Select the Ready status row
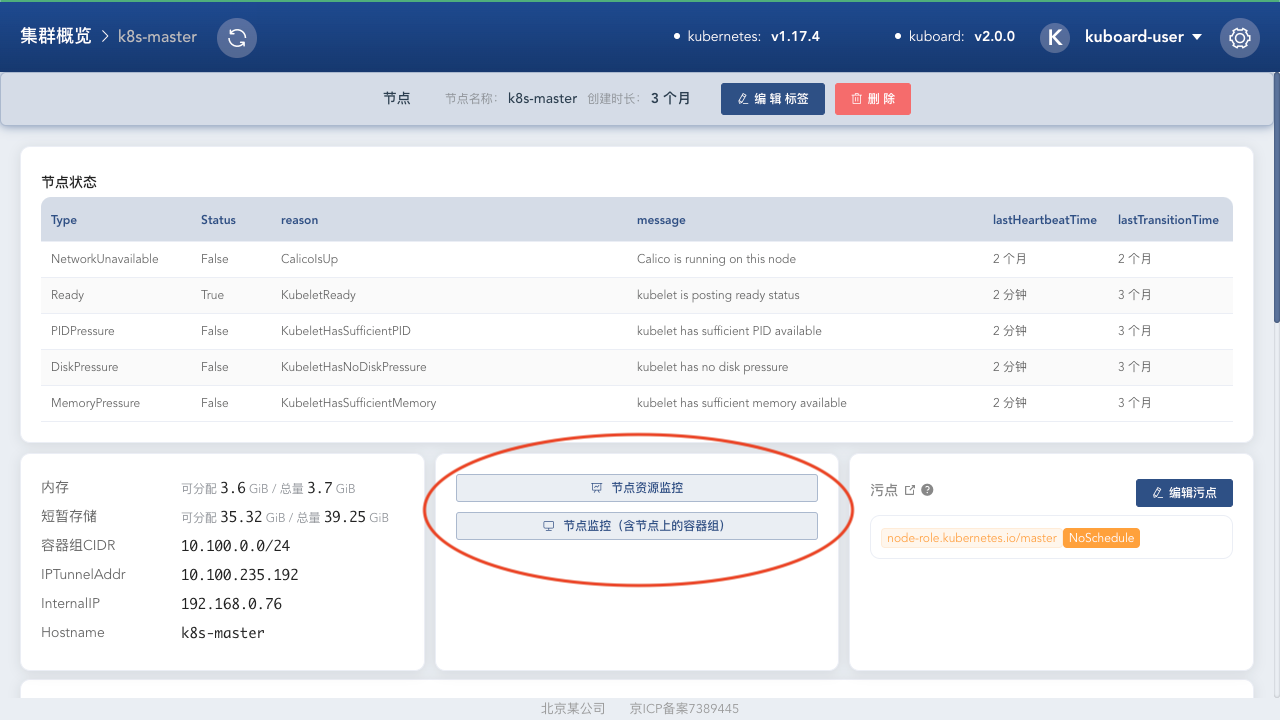This screenshot has width=1280, height=720. point(636,295)
